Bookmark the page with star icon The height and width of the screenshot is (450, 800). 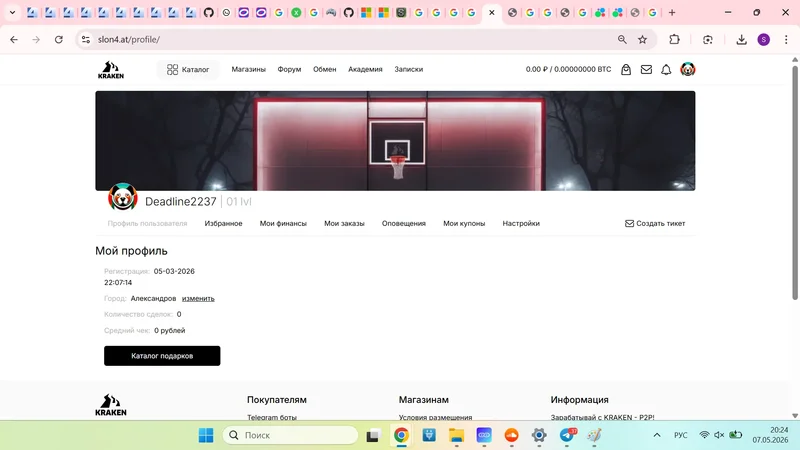(x=642, y=39)
